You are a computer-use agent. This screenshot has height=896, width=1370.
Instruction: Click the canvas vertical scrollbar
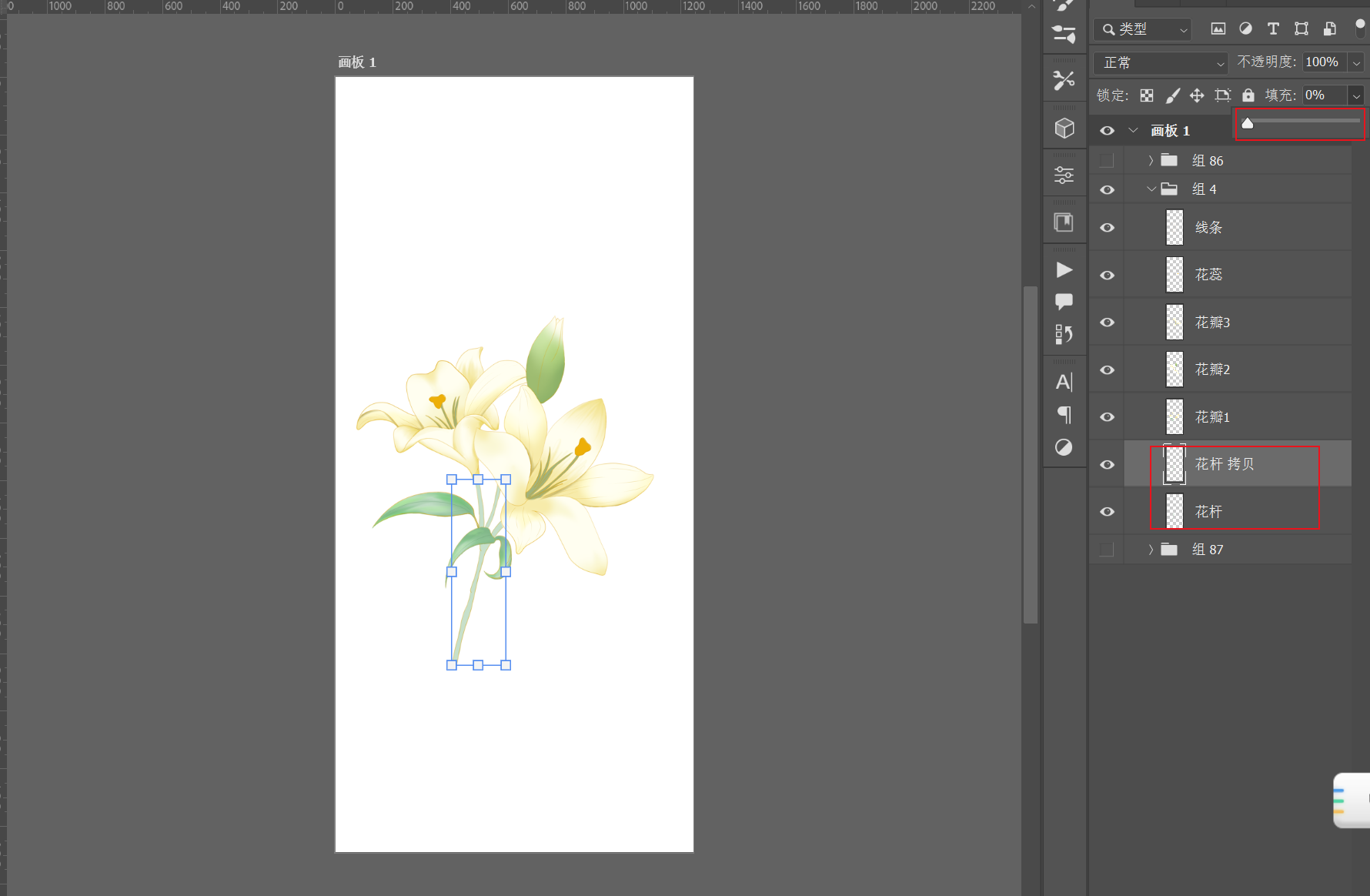pos(1031,454)
